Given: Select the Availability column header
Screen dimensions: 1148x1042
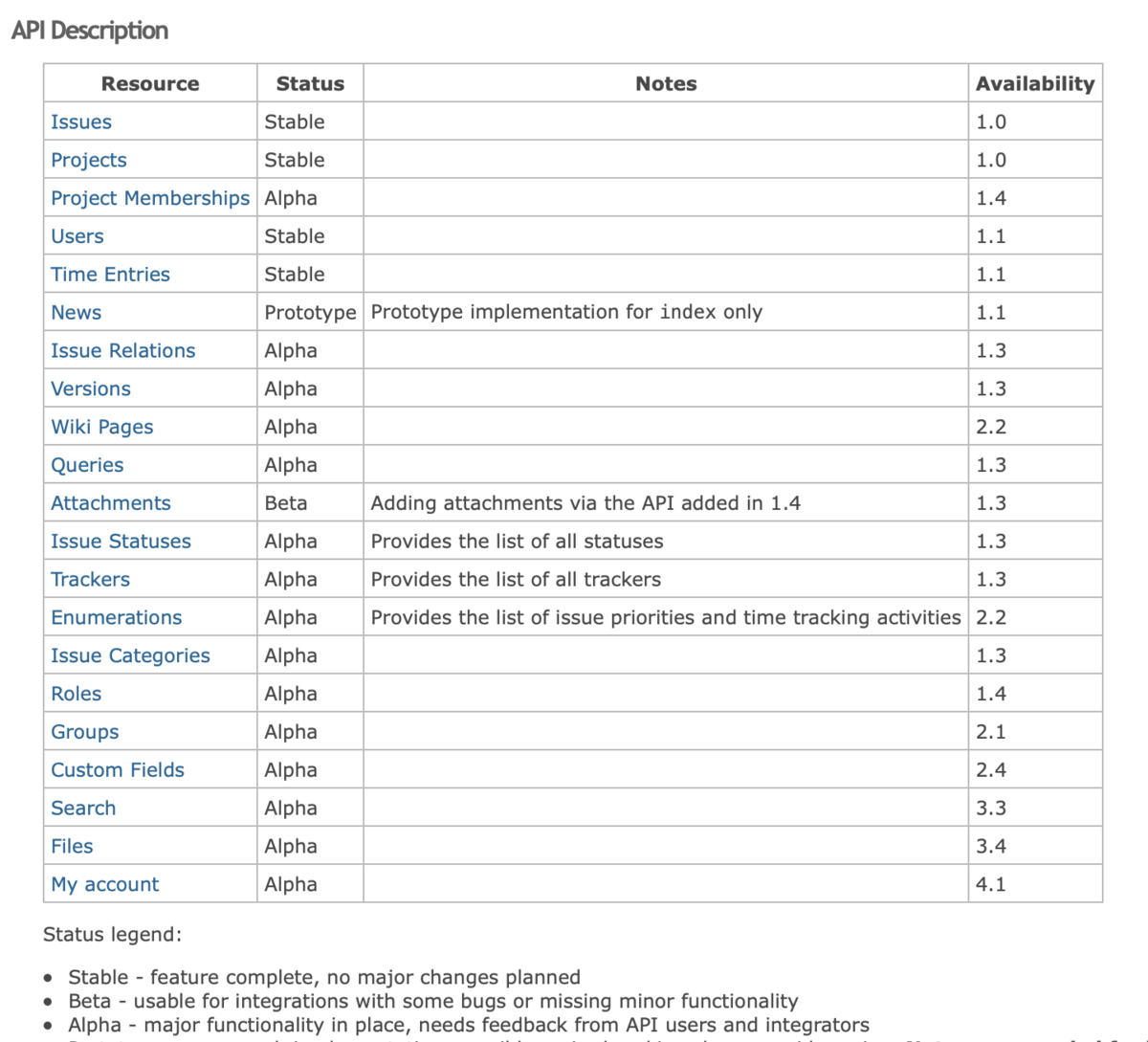Looking at the screenshot, I should click(1035, 83).
